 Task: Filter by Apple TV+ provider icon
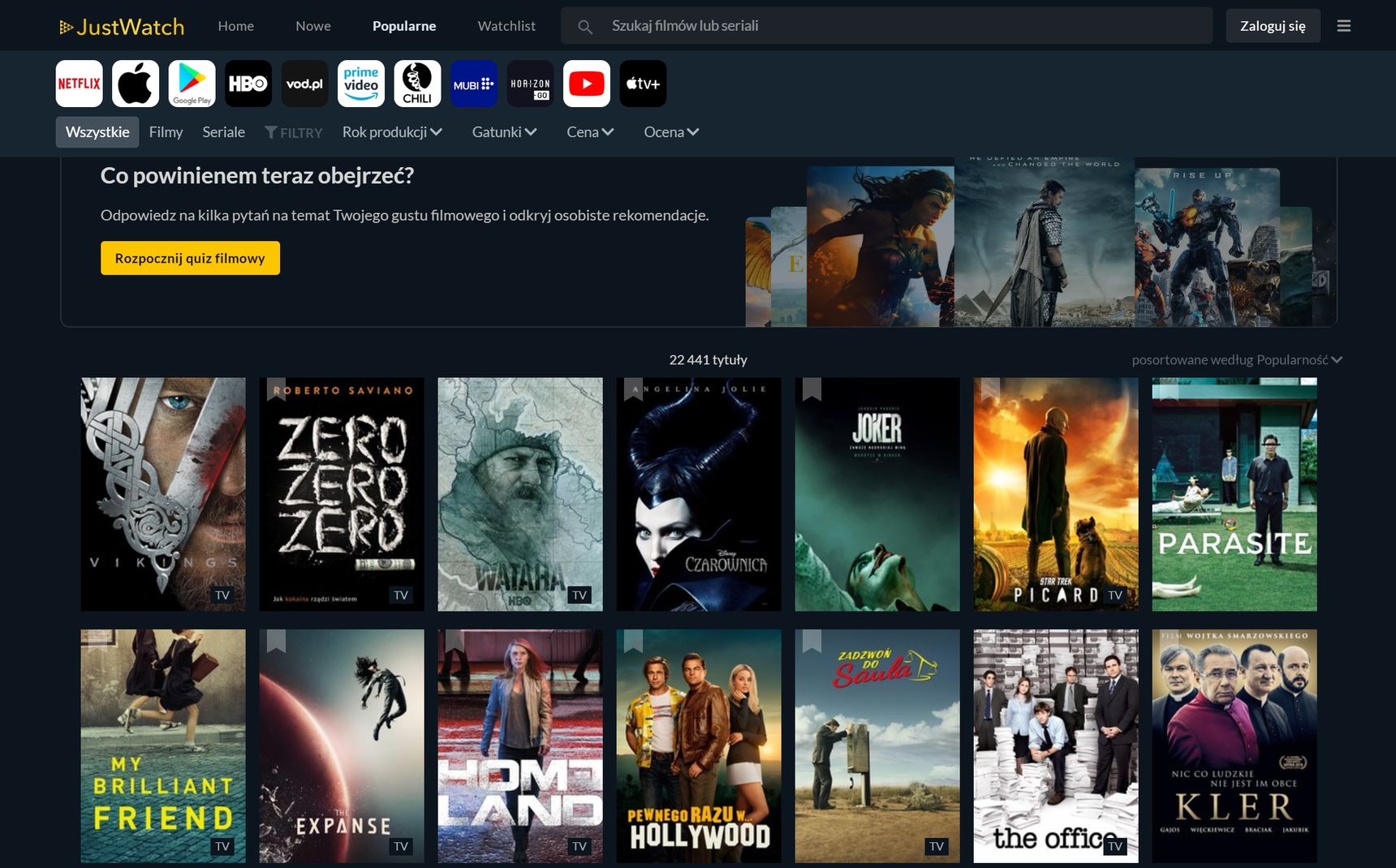[644, 84]
